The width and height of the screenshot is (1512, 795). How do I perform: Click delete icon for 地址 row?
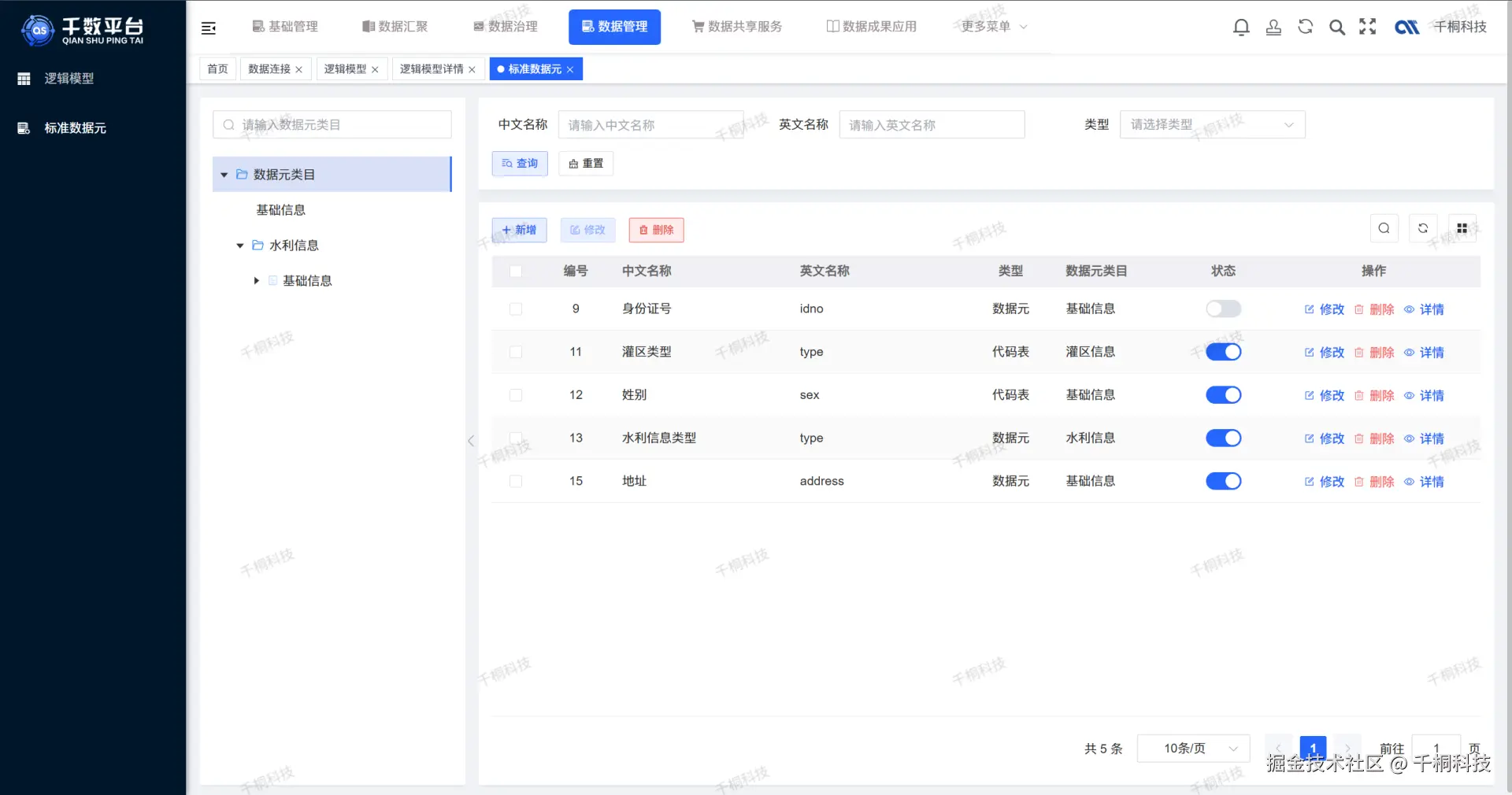[x=1358, y=482]
